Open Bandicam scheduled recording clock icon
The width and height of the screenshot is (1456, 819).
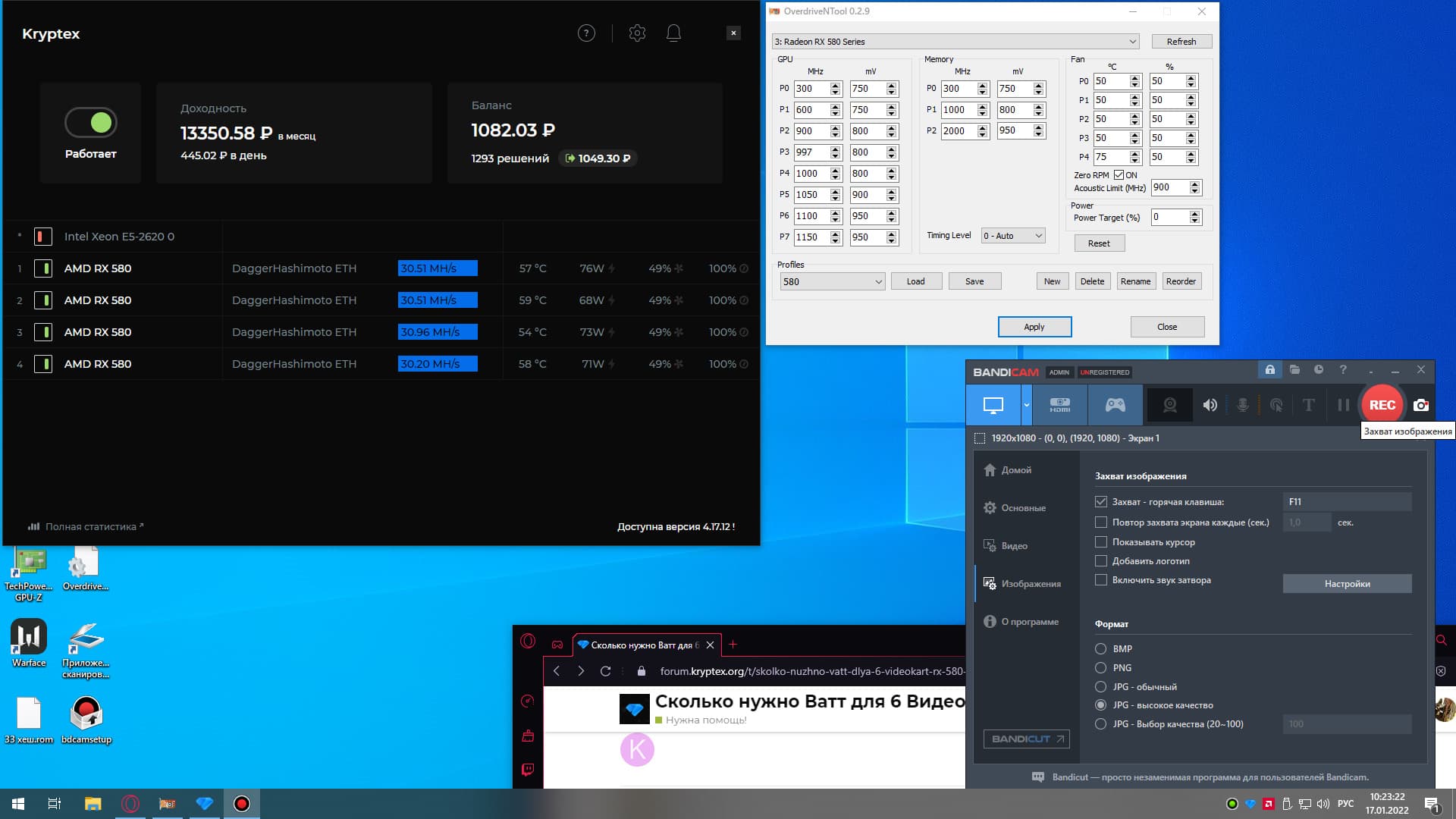1319,370
